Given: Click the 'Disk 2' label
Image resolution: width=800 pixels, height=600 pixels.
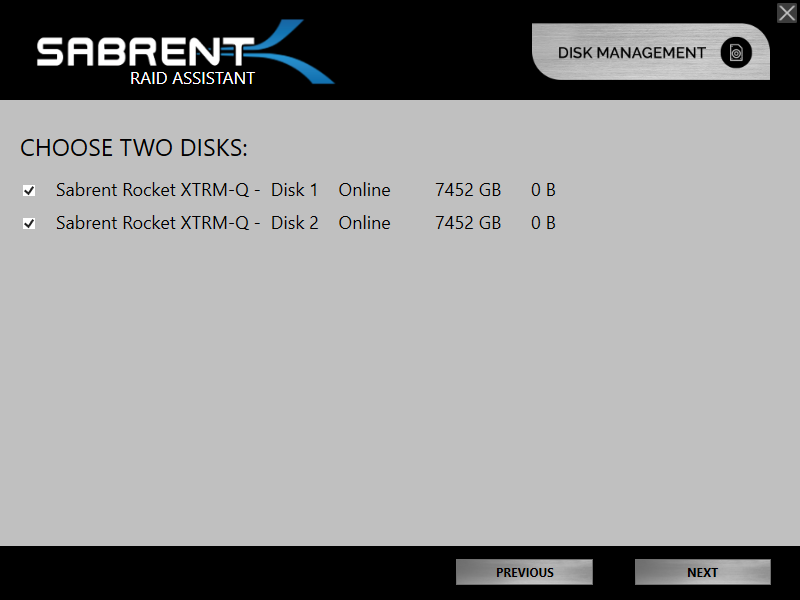Looking at the screenshot, I should point(294,223).
